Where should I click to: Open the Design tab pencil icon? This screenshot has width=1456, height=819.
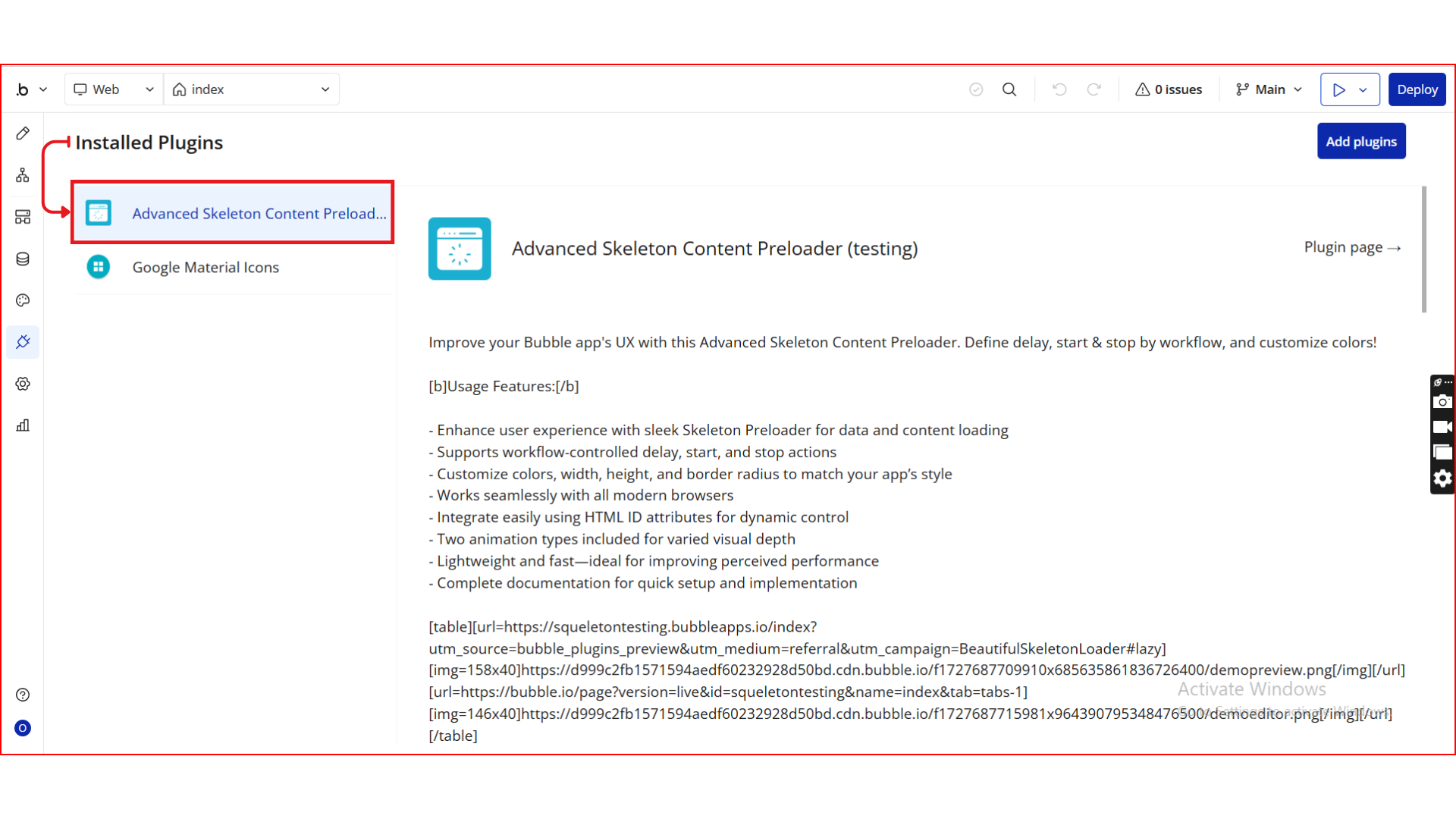tap(23, 133)
